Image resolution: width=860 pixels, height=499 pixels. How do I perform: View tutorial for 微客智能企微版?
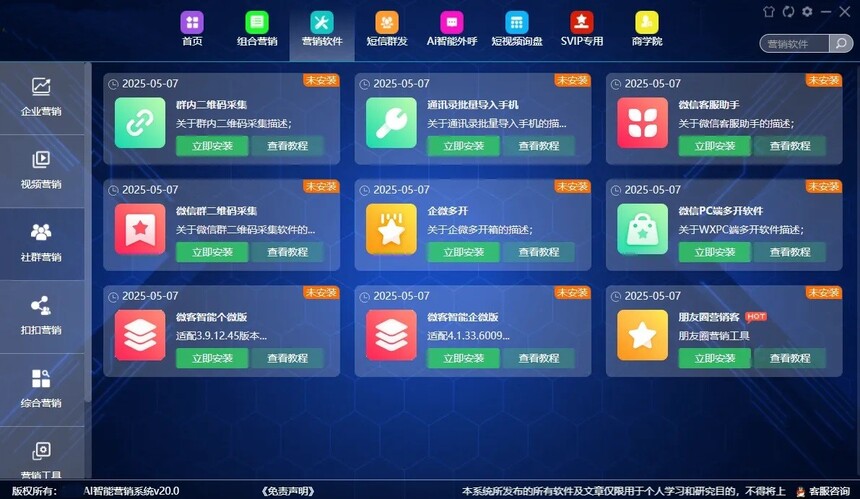[539, 358]
